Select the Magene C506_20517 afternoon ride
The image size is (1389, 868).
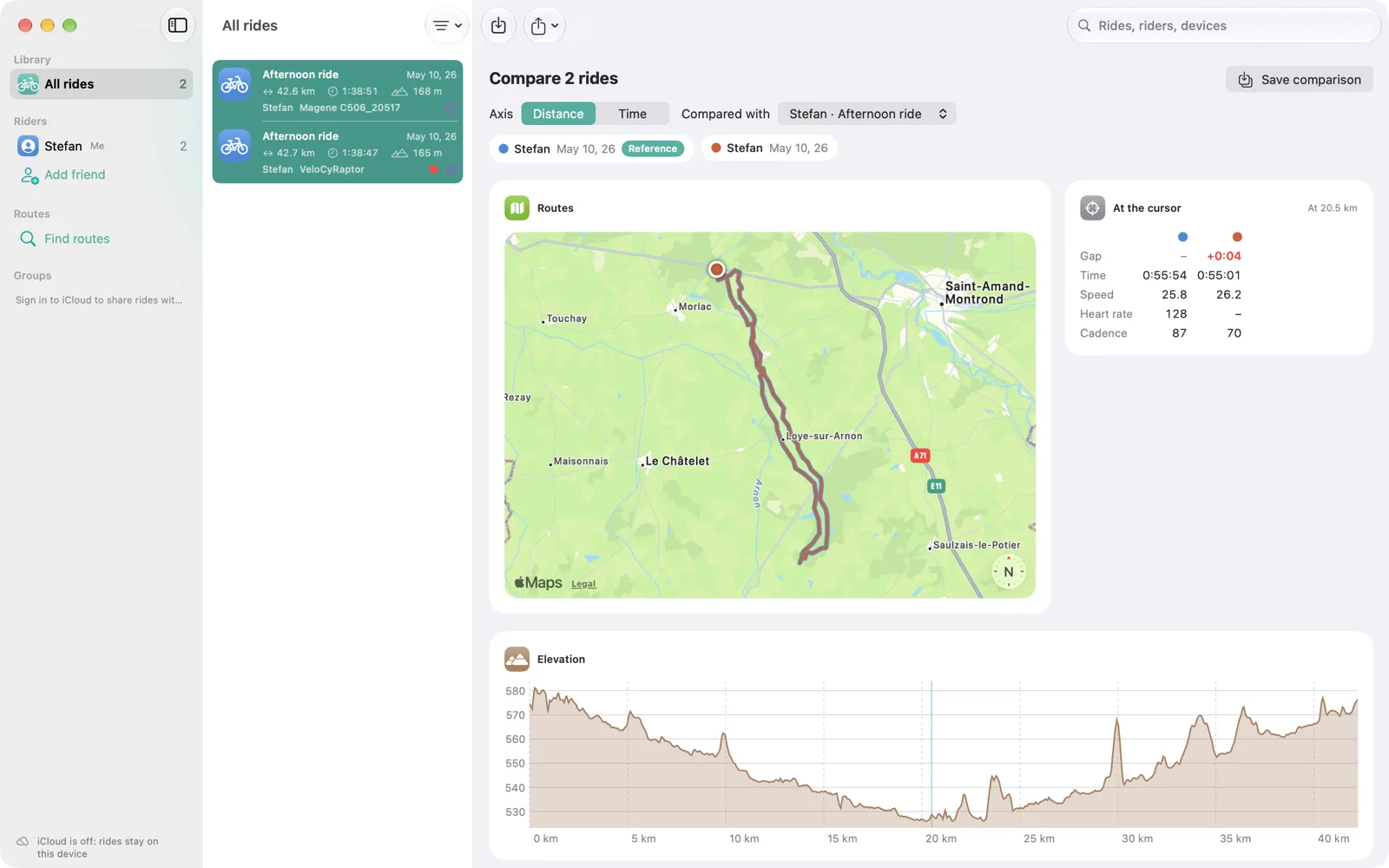click(x=338, y=91)
